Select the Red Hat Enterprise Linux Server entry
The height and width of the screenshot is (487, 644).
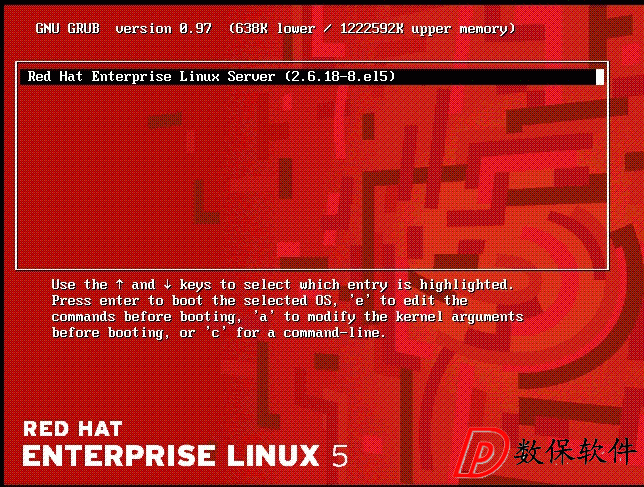coord(312,77)
